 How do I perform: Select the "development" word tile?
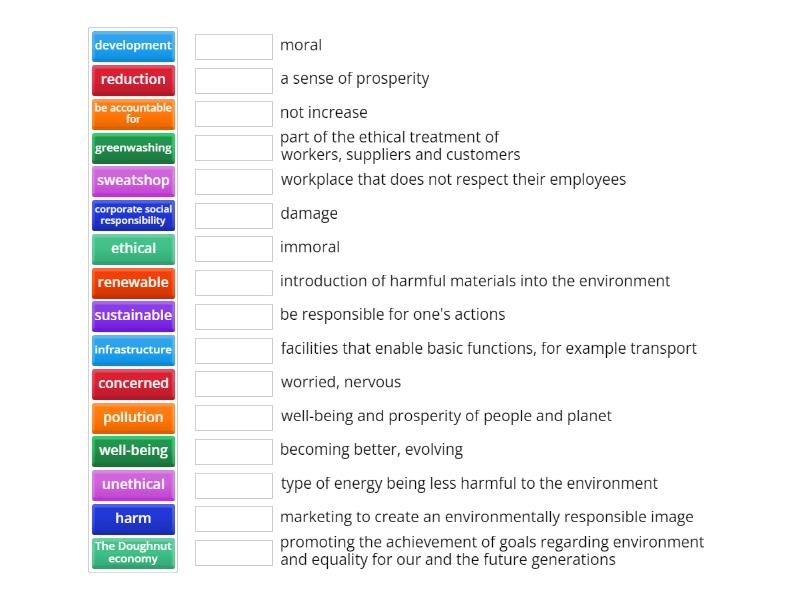[x=133, y=46]
